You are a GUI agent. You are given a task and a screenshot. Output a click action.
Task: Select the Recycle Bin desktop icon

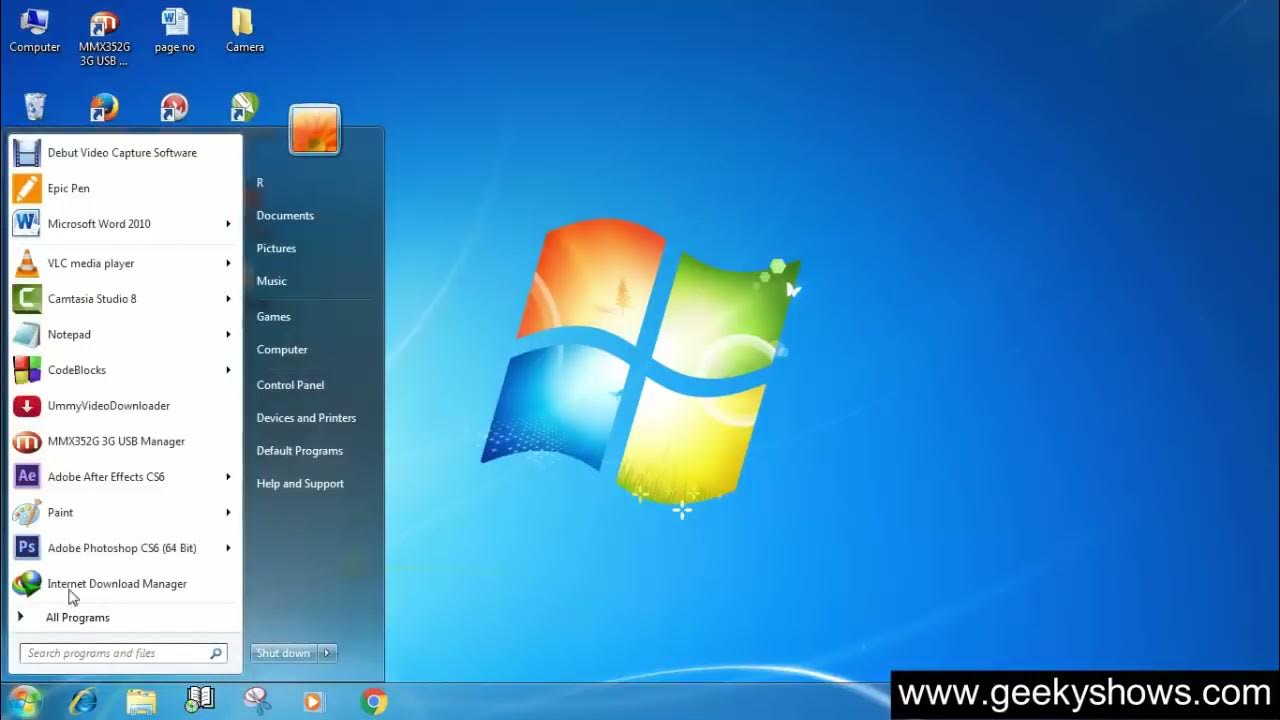pyautogui.click(x=35, y=107)
